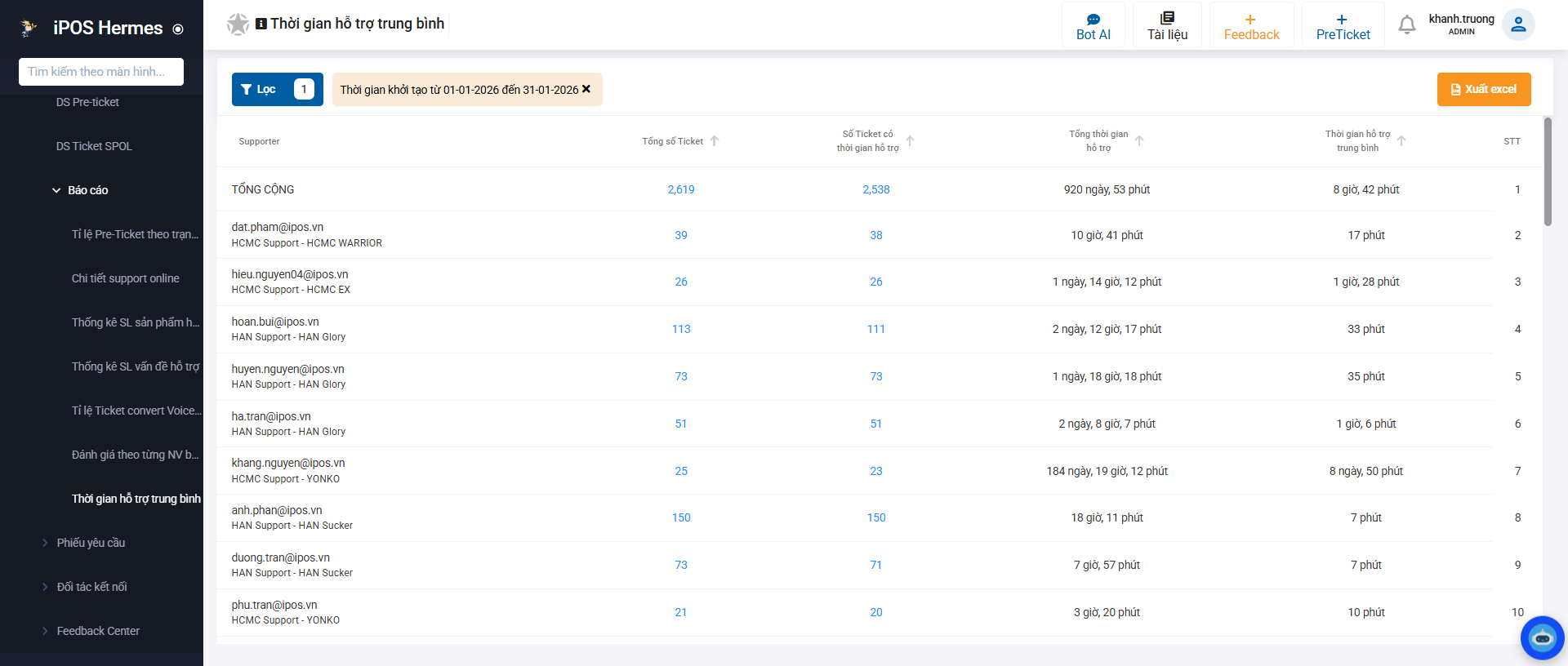Image resolution: width=1568 pixels, height=666 pixels.
Task: Open the khanh.truong user avatar menu
Action: tap(1518, 24)
